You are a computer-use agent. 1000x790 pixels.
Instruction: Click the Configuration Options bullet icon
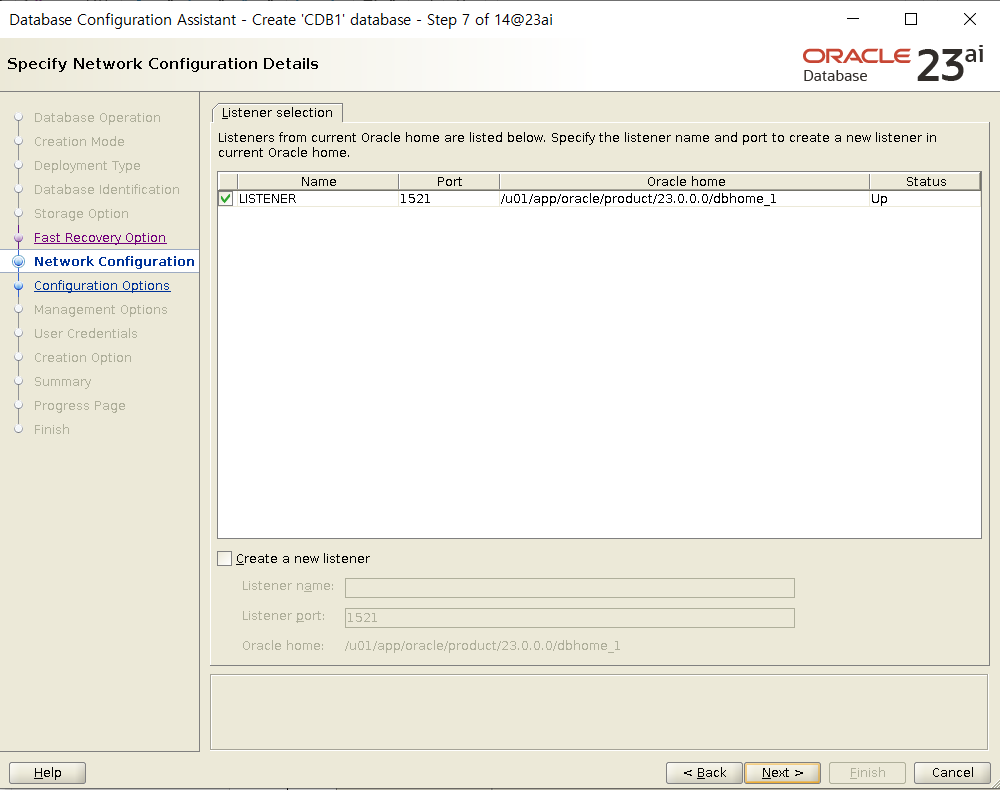(18, 286)
